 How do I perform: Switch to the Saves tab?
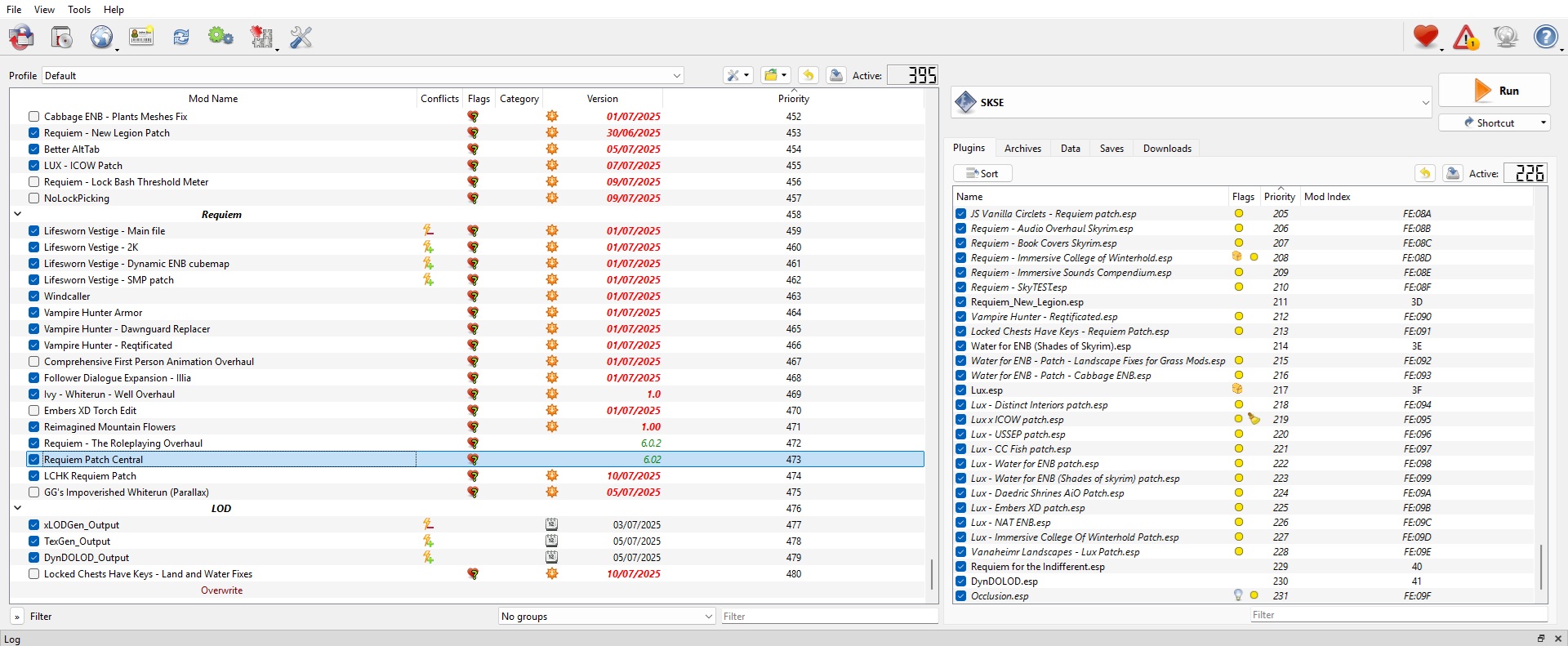click(x=1111, y=148)
